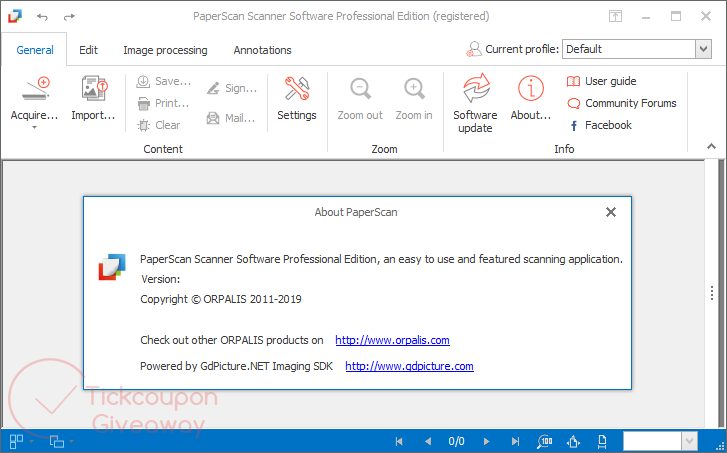Click the Current profile person icon
727x453 pixels.
[x=474, y=49]
